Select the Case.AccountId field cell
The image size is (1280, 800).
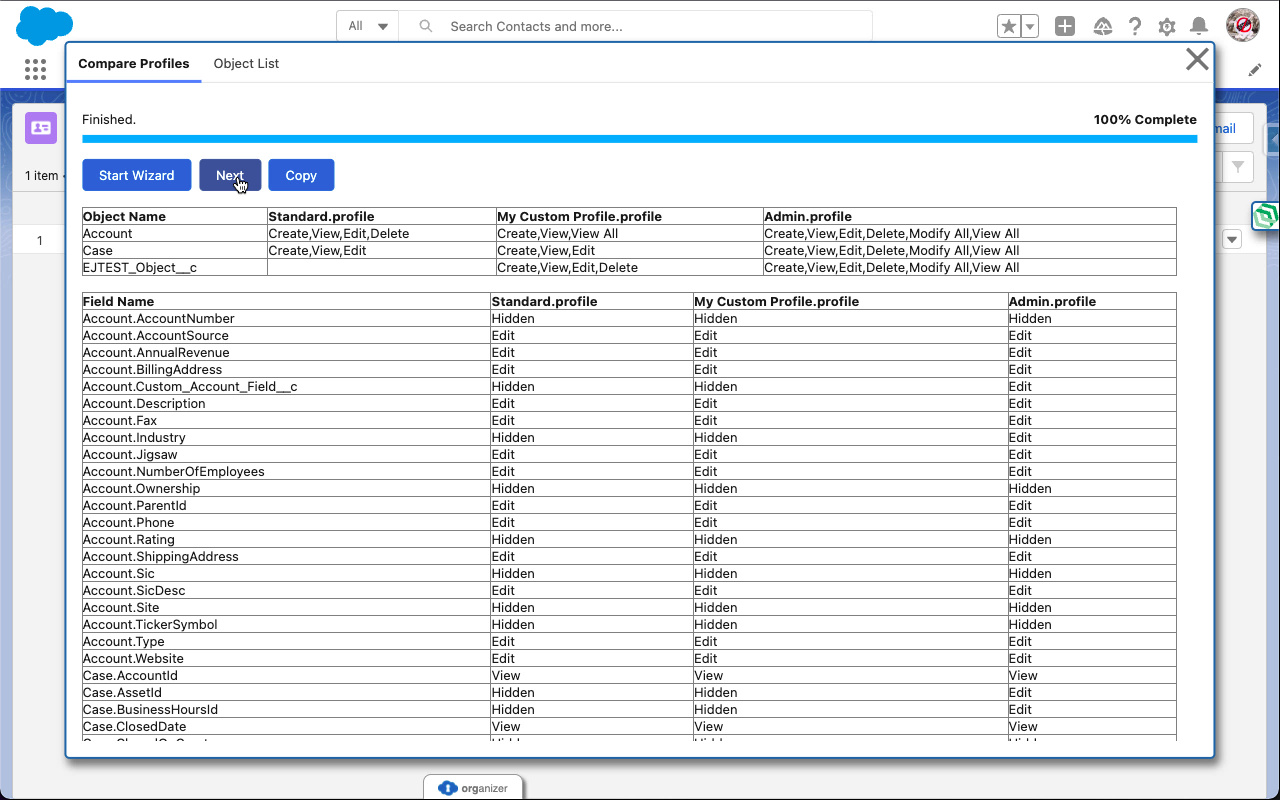point(286,675)
